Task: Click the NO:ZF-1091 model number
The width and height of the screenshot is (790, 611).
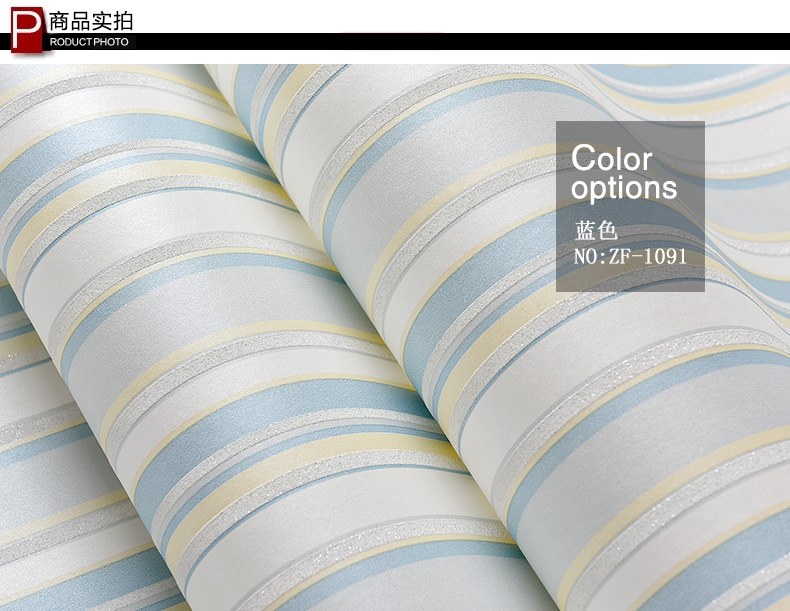Action: coord(630,256)
